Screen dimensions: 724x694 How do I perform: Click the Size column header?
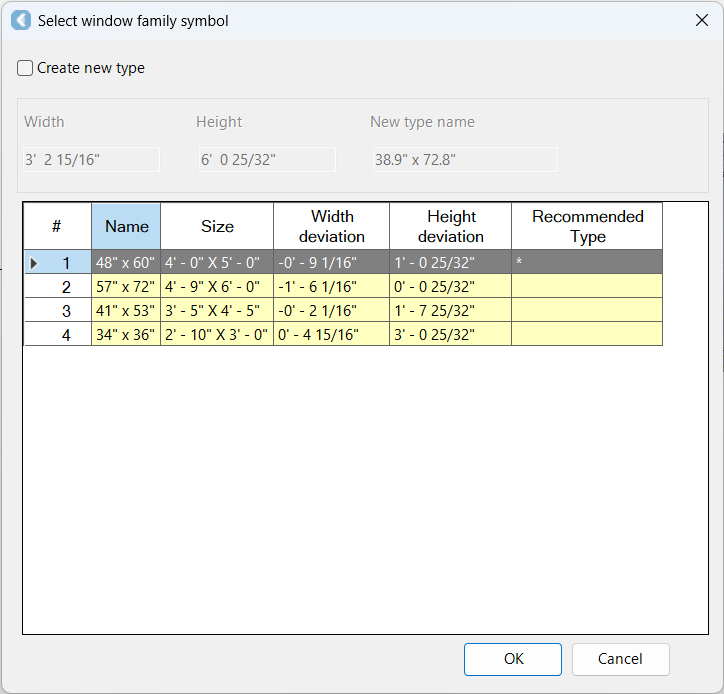[217, 226]
